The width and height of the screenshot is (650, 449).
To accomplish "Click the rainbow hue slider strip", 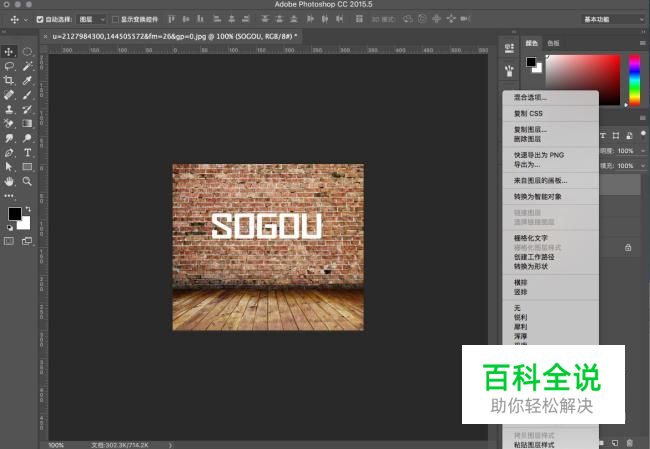I will [x=634, y=80].
